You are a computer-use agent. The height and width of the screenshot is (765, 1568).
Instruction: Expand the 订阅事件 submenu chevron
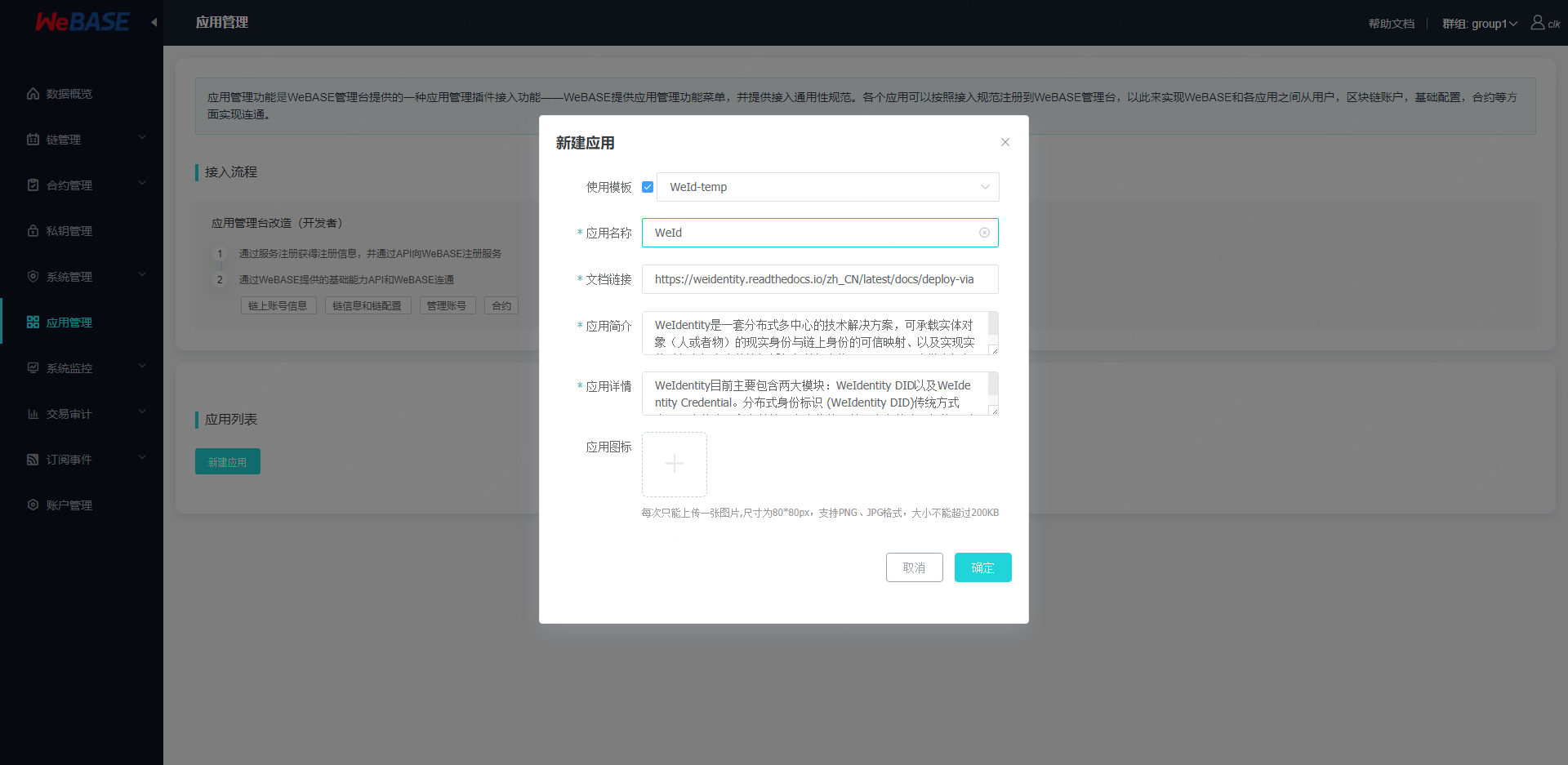point(142,457)
